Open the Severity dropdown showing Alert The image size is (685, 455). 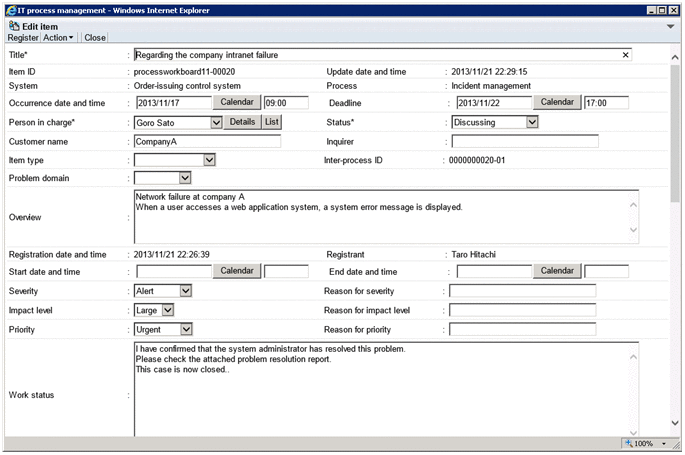(x=186, y=291)
